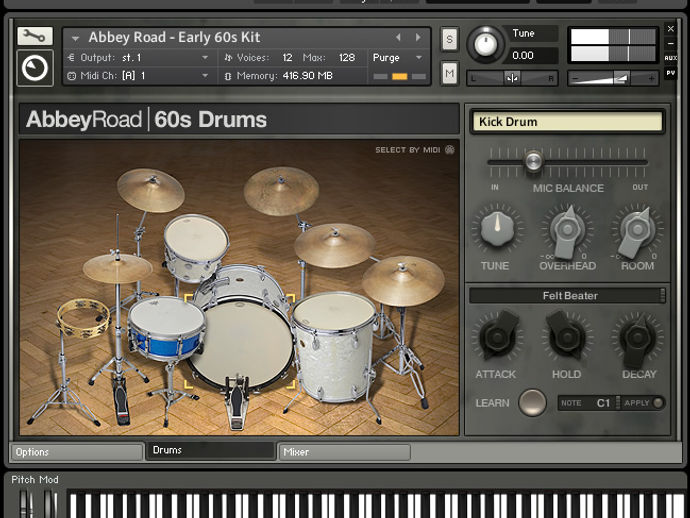Viewport: 690px width, 518px height.
Task: Go to next instrument preset arrow
Action: [x=418, y=37]
